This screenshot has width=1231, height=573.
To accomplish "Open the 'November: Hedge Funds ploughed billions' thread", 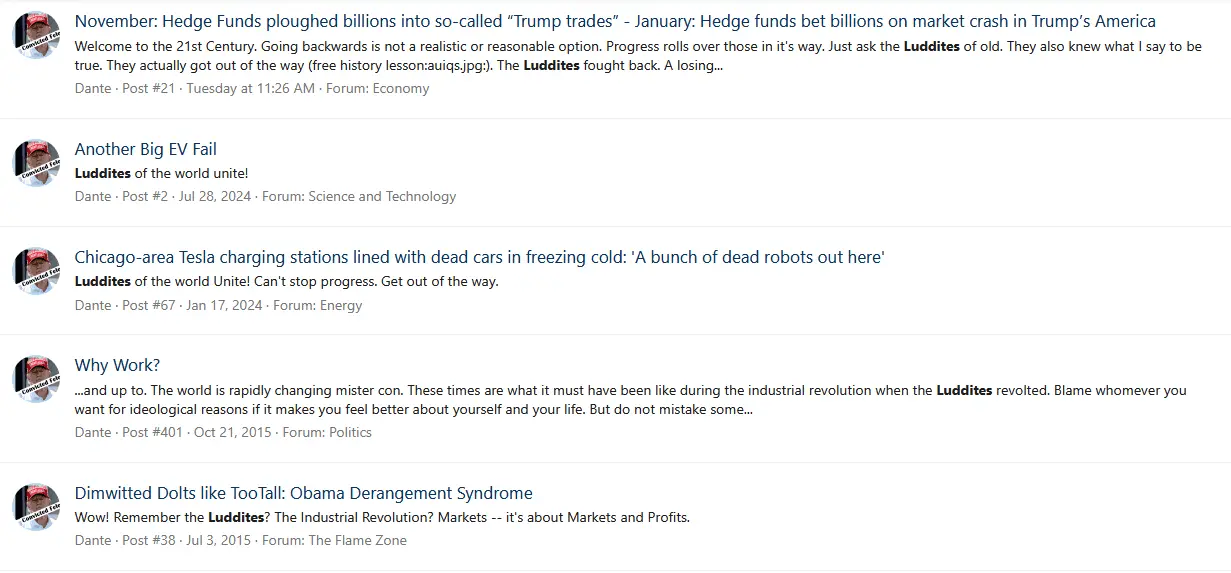I will [x=614, y=21].
